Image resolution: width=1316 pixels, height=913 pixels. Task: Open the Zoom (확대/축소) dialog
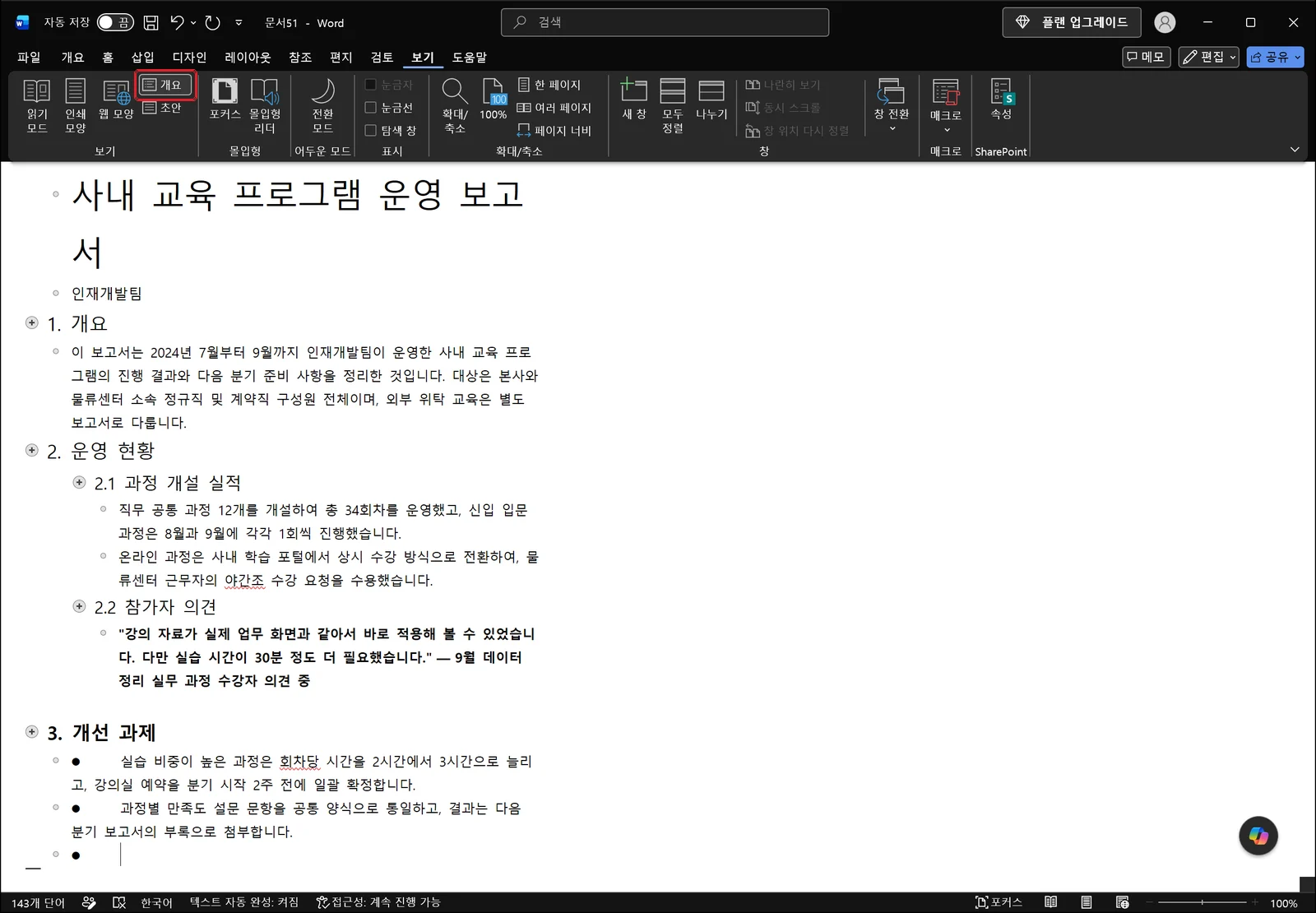[x=455, y=106]
